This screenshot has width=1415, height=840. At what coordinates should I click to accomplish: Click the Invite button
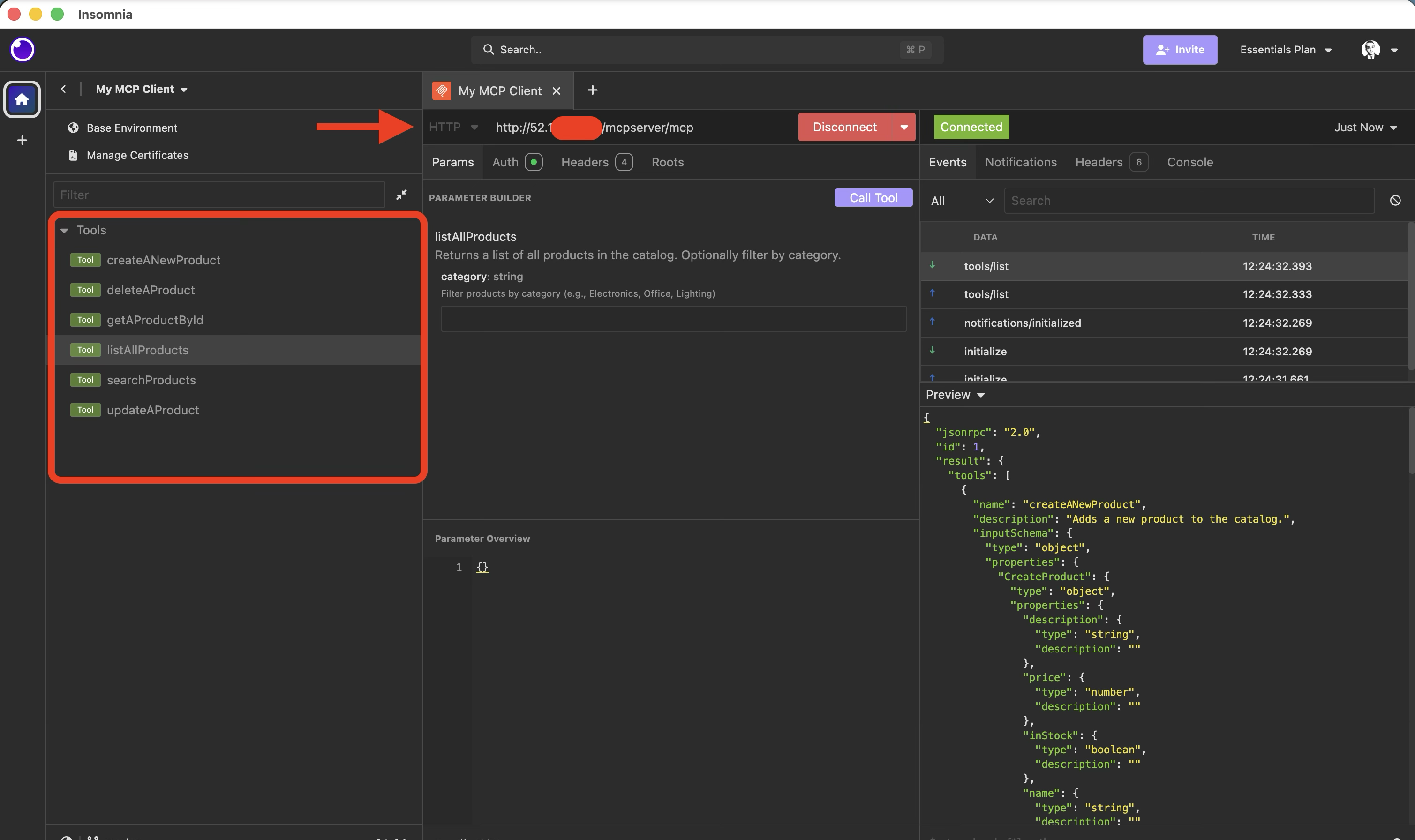pyautogui.click(x=1180, y=49)
